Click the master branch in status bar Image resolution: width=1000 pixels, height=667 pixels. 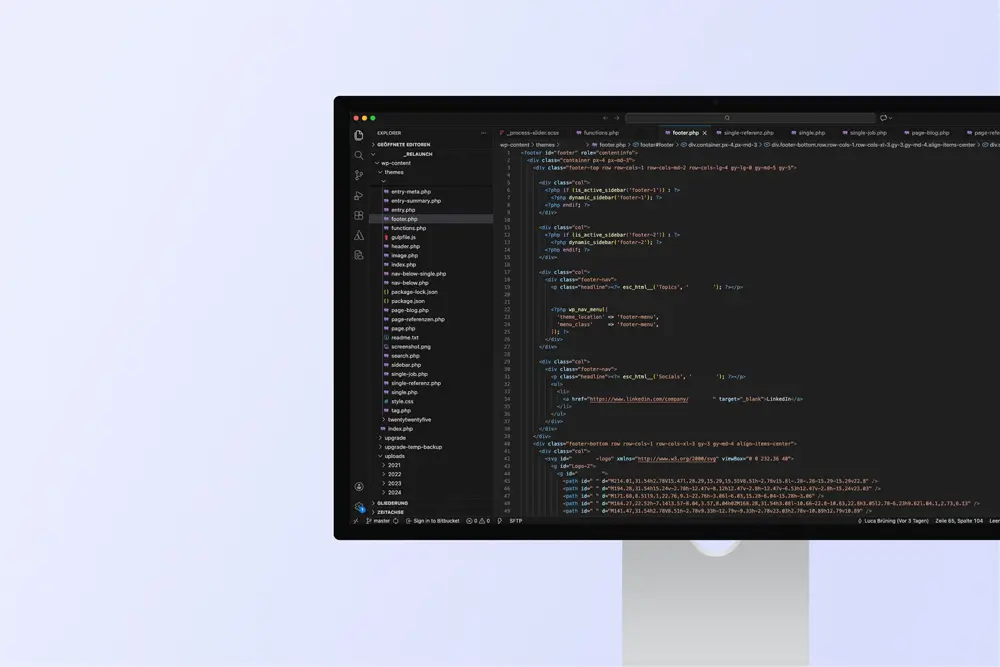[381, 521]
